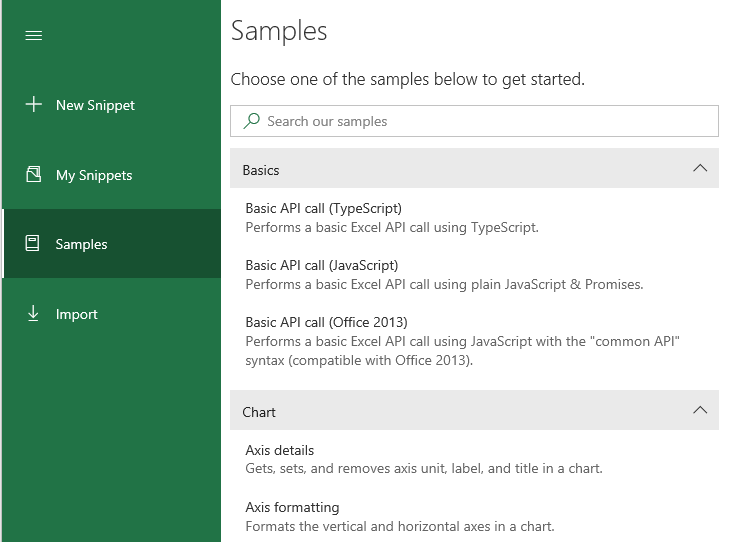Click the hamburger menu icon
The width and height of the screenshot is (729, 542).
33,35
